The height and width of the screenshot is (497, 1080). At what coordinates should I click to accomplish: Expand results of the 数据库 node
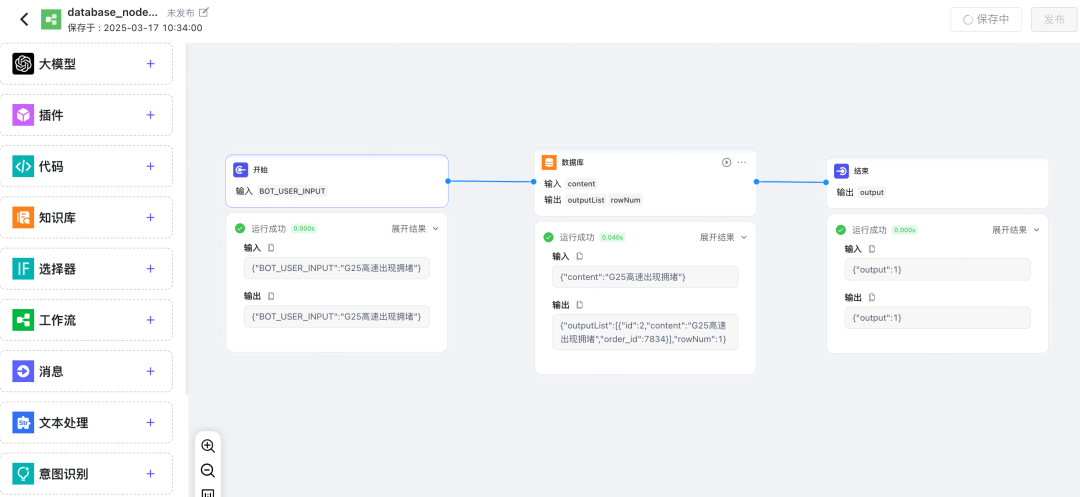click(x=723, y=237)
